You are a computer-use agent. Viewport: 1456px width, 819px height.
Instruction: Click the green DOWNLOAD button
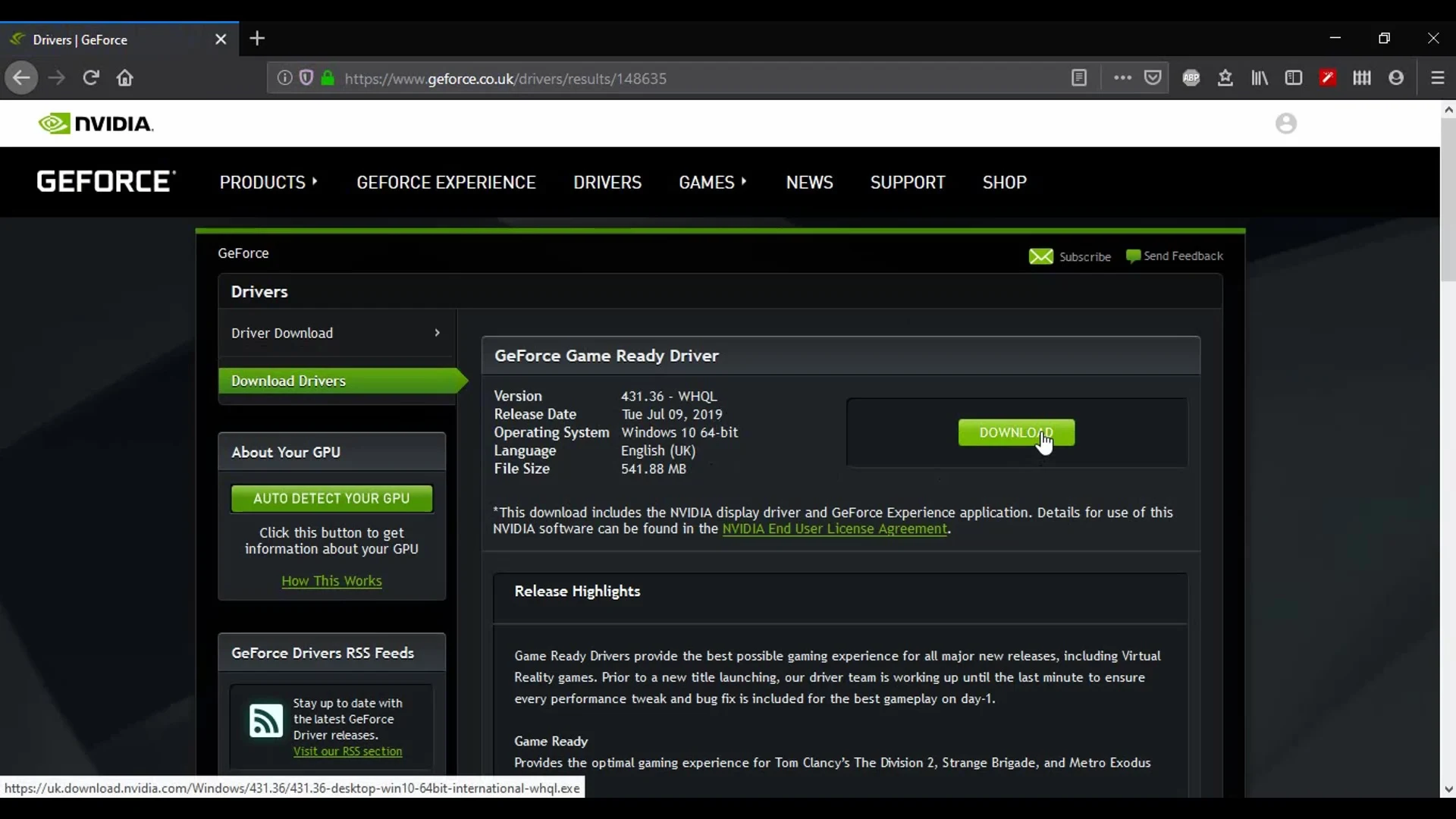point(1016,432)
